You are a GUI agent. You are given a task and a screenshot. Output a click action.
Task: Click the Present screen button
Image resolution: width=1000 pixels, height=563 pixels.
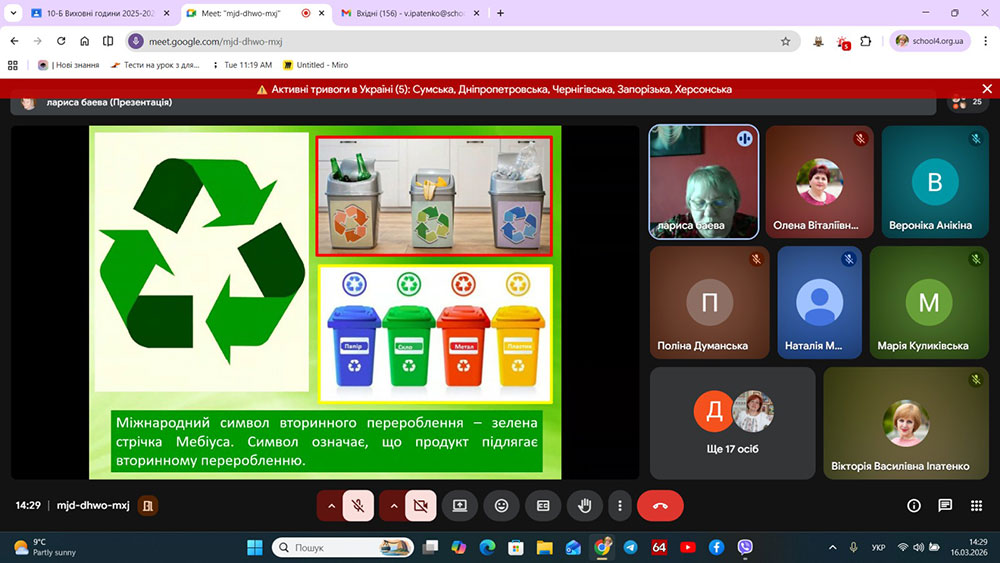(460, 506)
